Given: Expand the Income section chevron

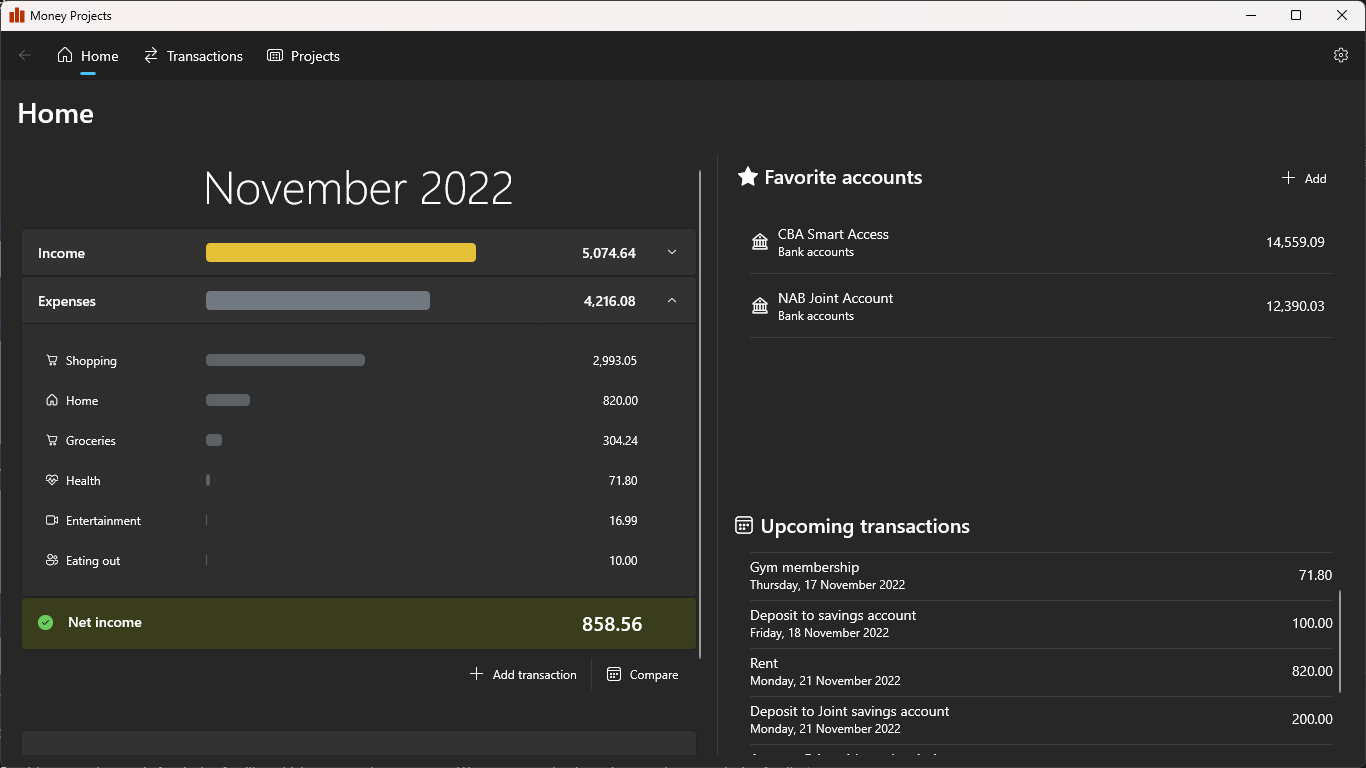Looking at the screenshot, I should (672, 253).
